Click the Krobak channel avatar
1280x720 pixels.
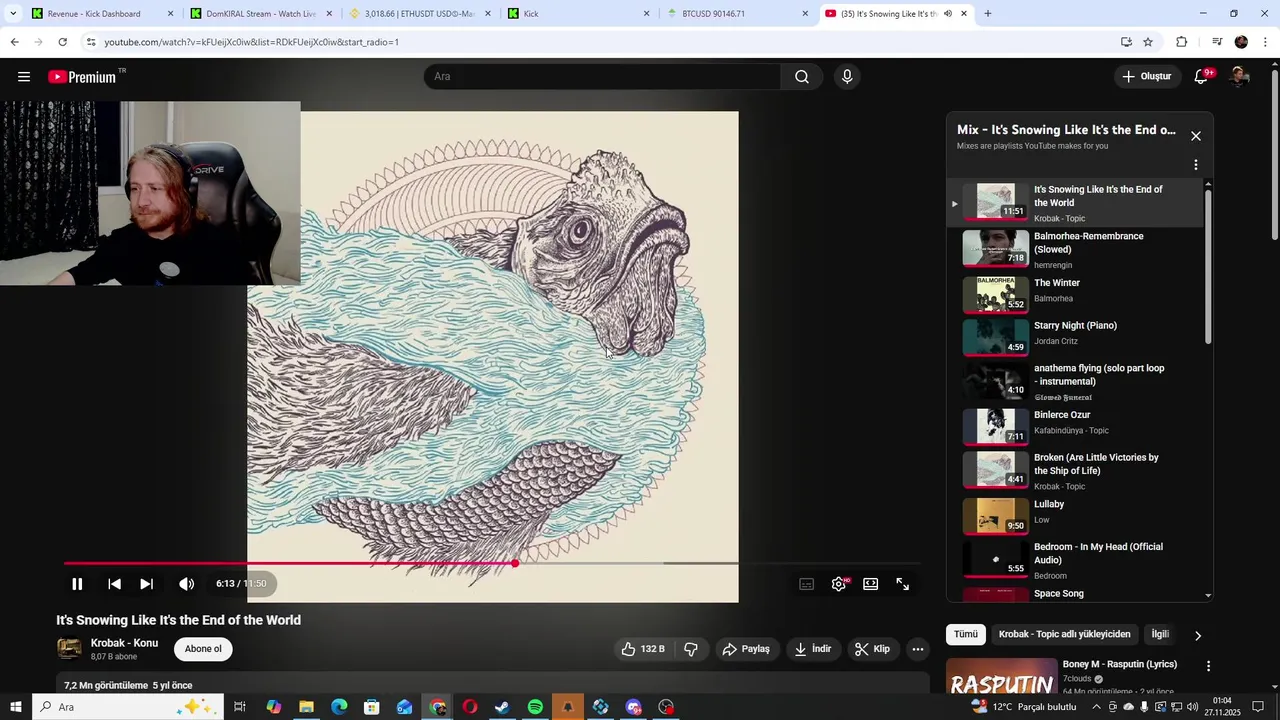(69, 649)
